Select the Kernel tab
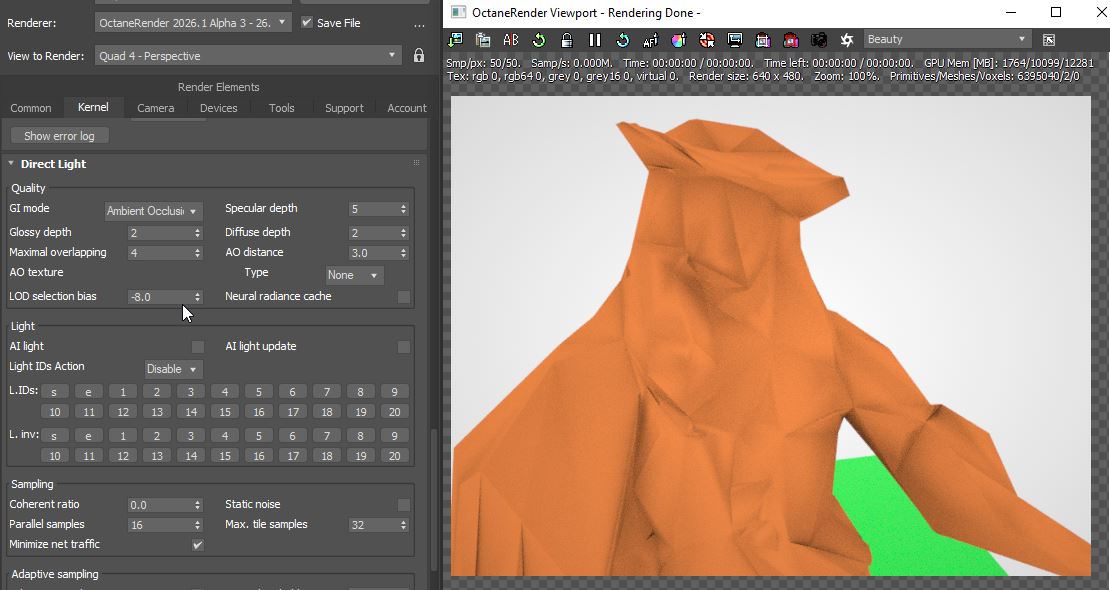Image resolution: width=1110 pixels, height=590 pixels. click(93, 107)
